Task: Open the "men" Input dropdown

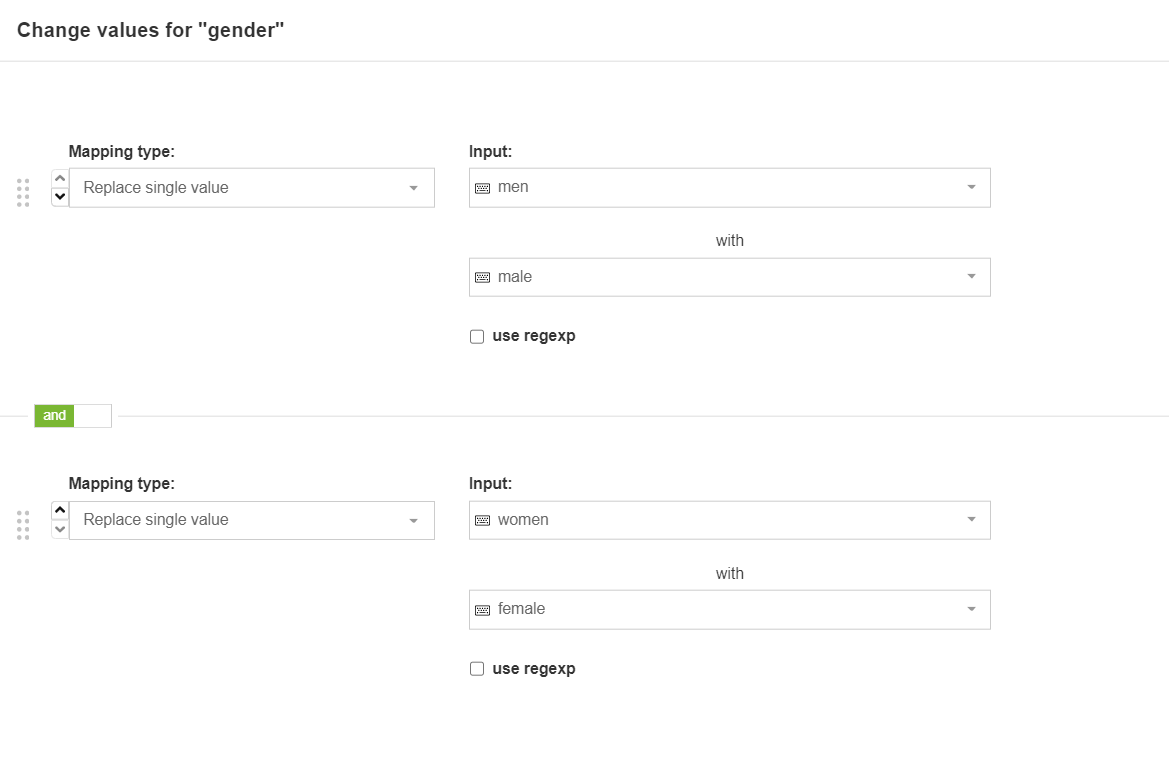Action: pyautogui.click(x=969, y=187)
